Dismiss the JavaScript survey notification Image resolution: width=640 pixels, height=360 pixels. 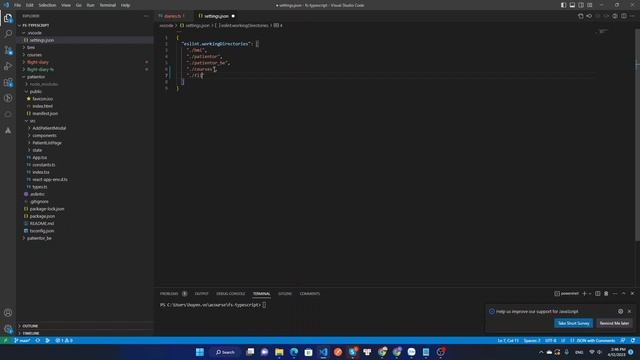coord(629,311)
